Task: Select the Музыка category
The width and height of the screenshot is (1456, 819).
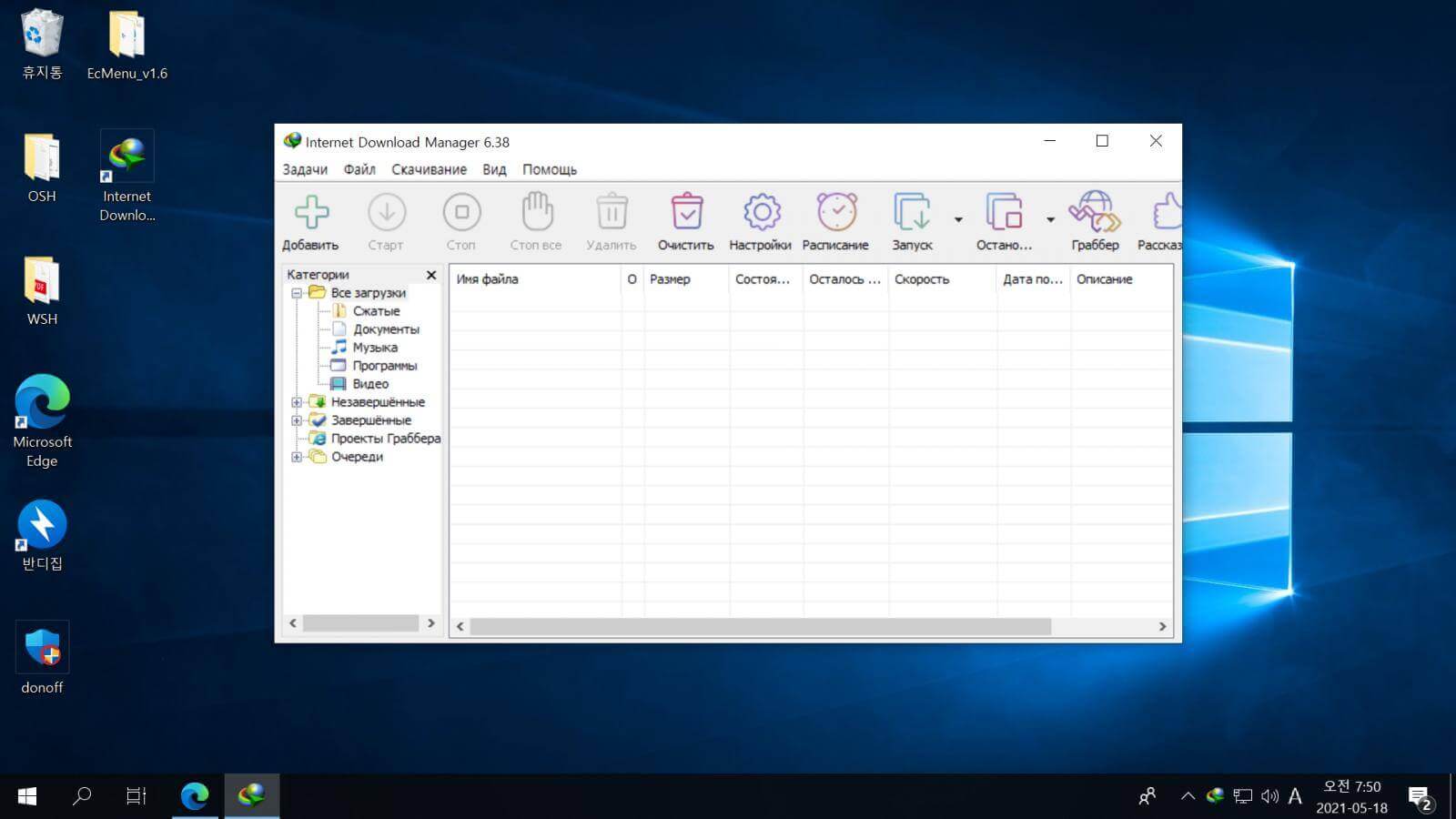Action: pos(375,348)
